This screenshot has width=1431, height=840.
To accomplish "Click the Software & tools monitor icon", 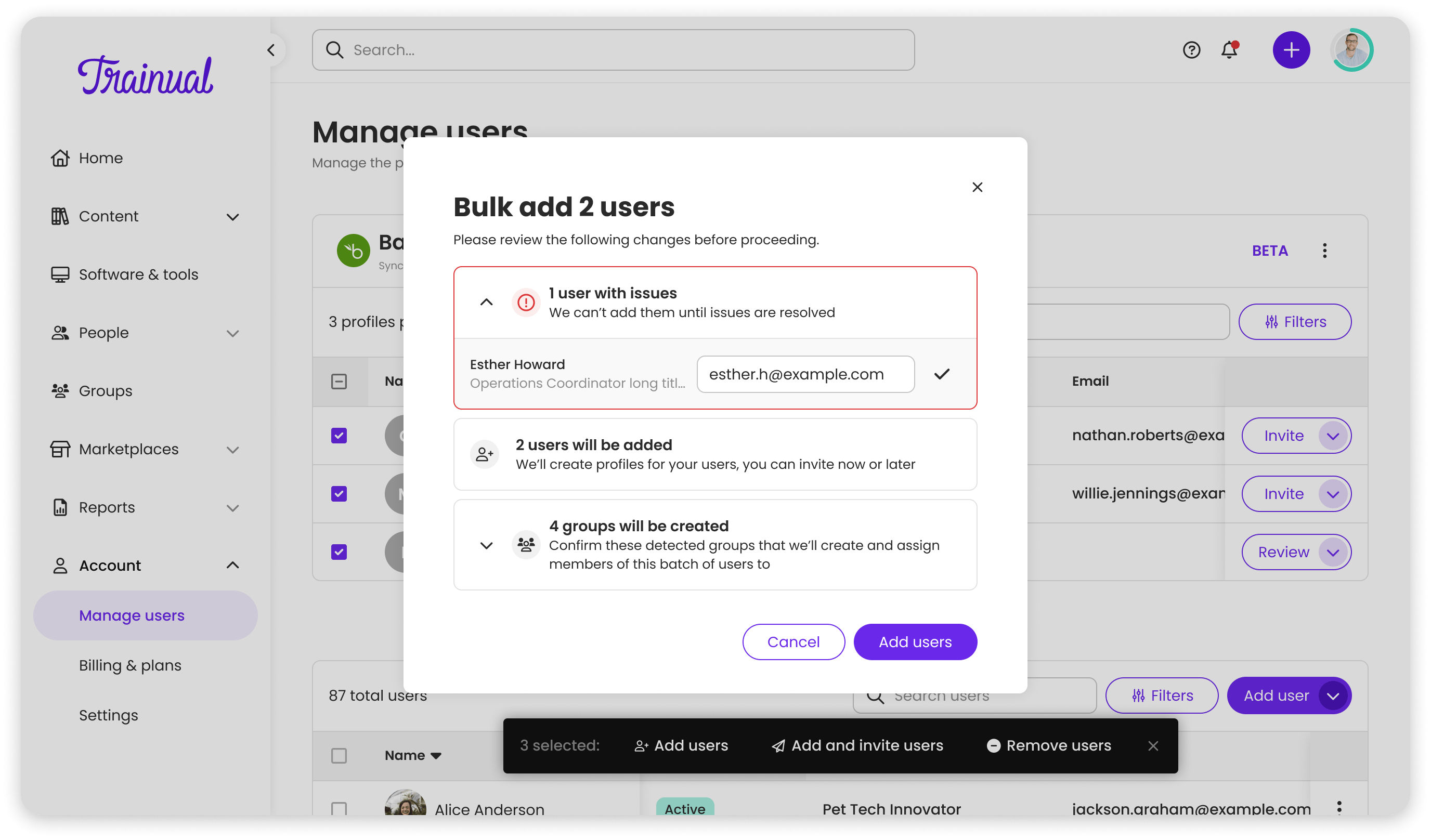I will pyautogui.click(x=60, y=274).
